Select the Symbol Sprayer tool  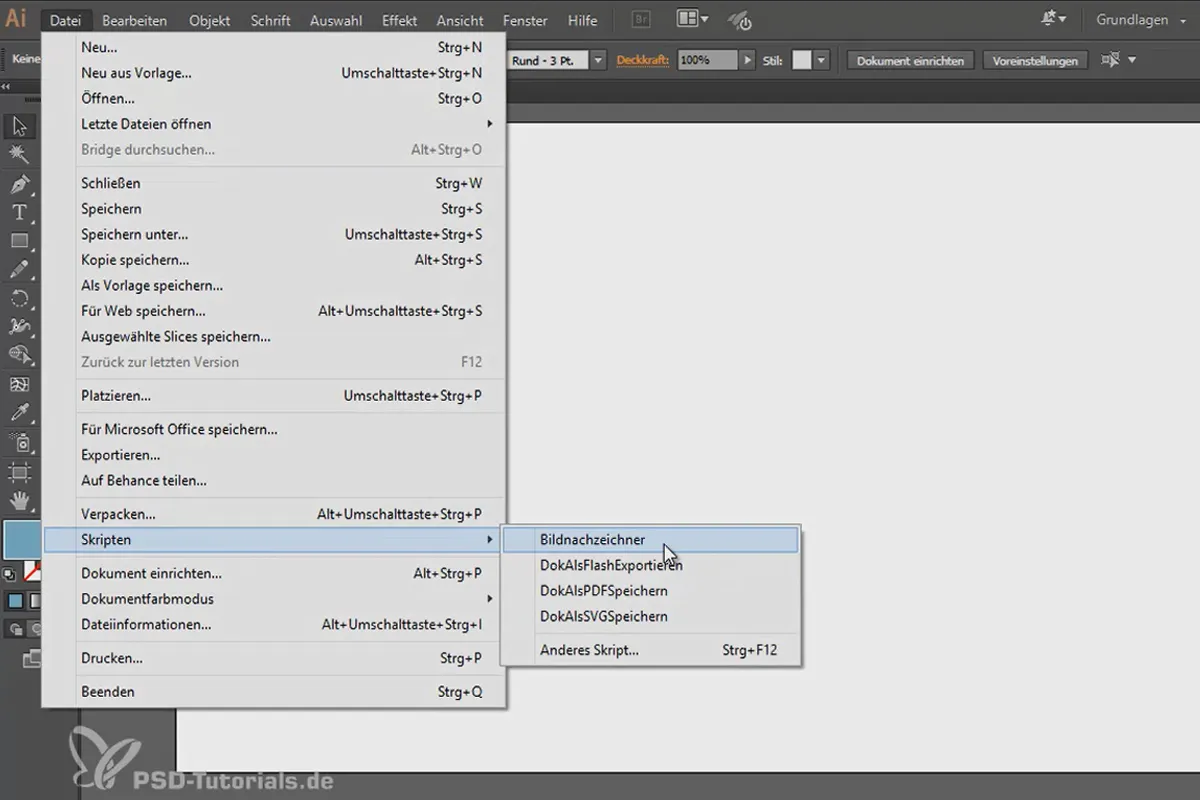[19, 442]
